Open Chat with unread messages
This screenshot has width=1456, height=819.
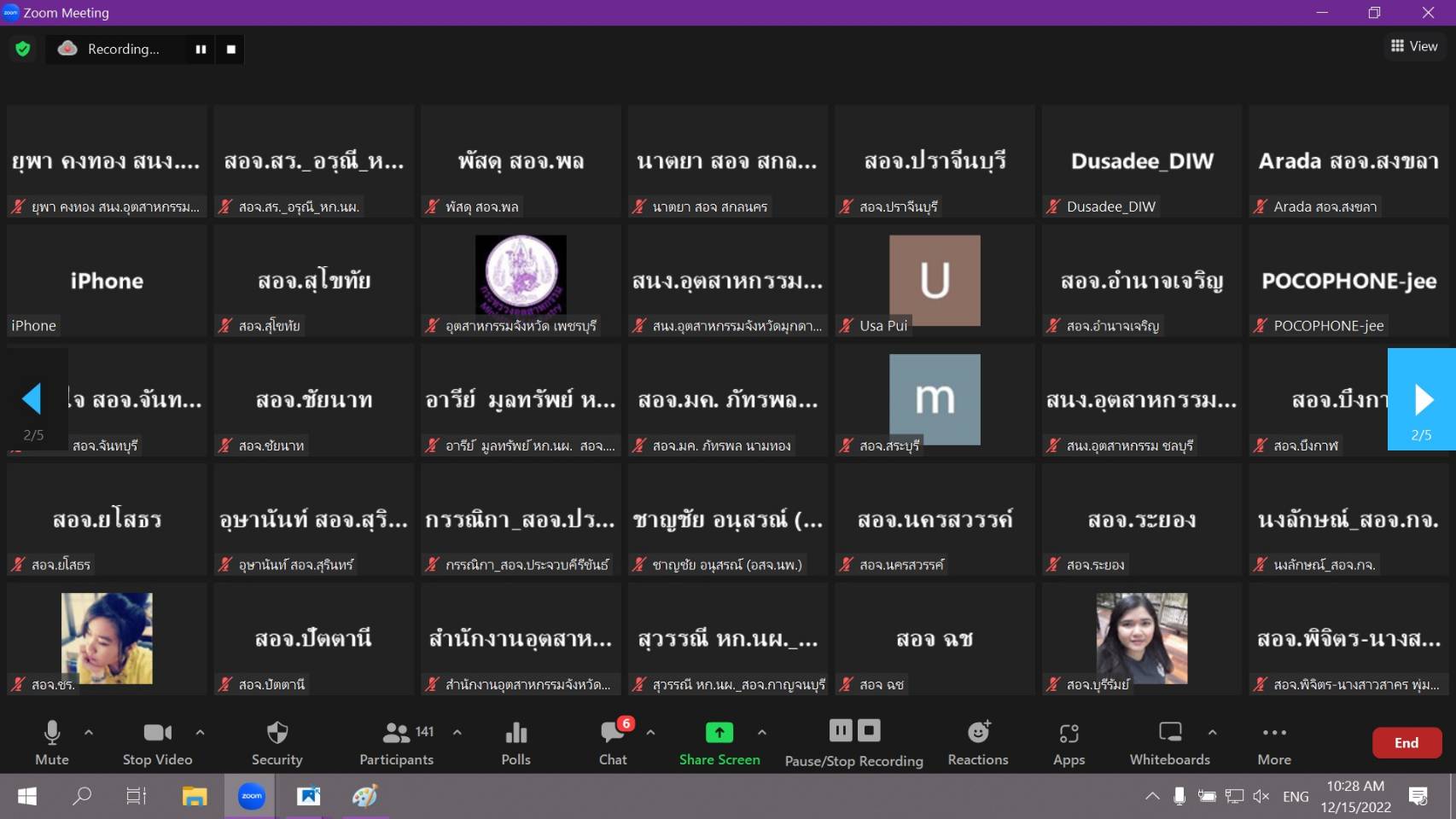tap(613, 742)
